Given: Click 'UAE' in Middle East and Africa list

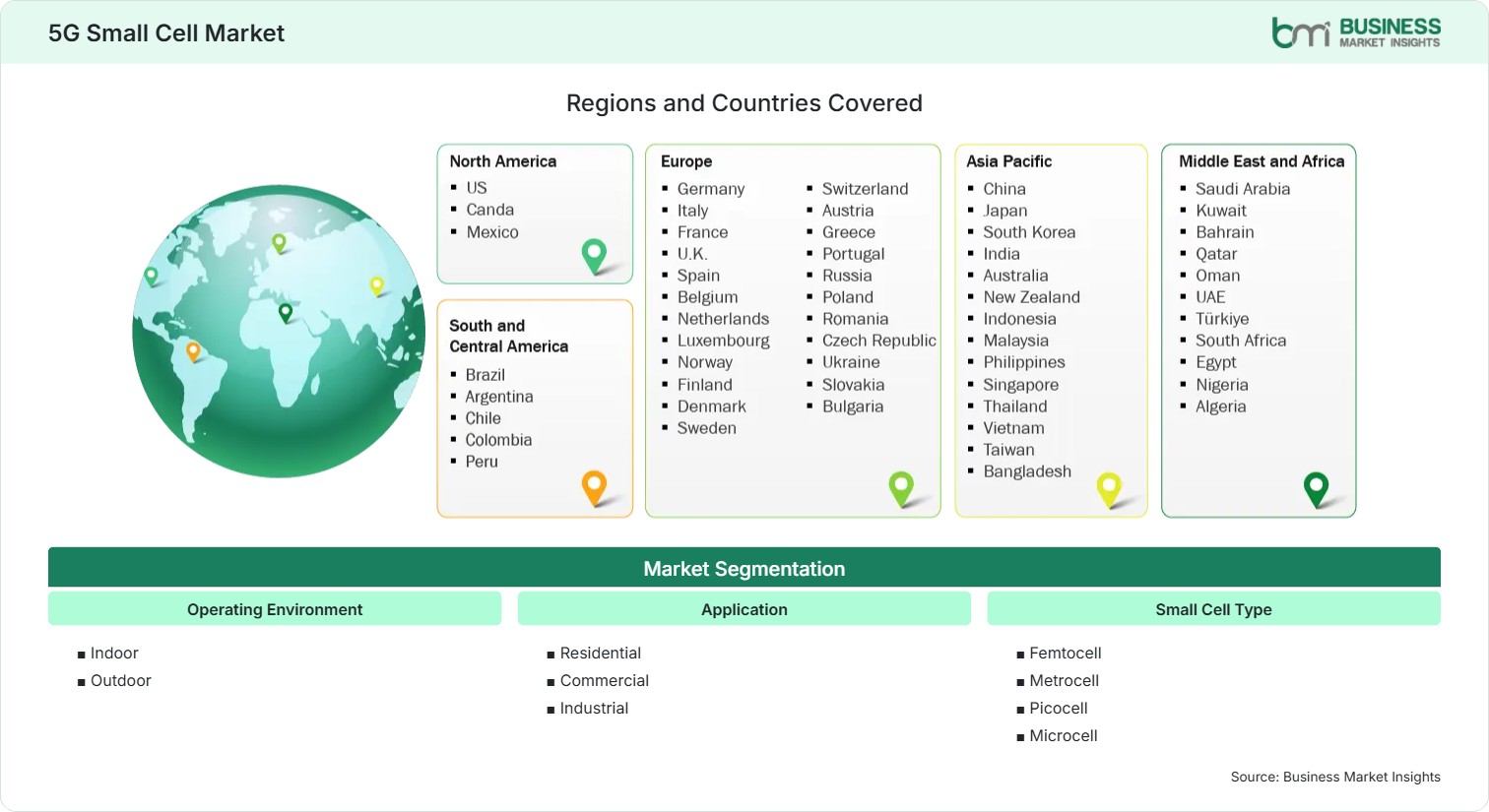Looking at the screenshot, I should pos(1210,297).
